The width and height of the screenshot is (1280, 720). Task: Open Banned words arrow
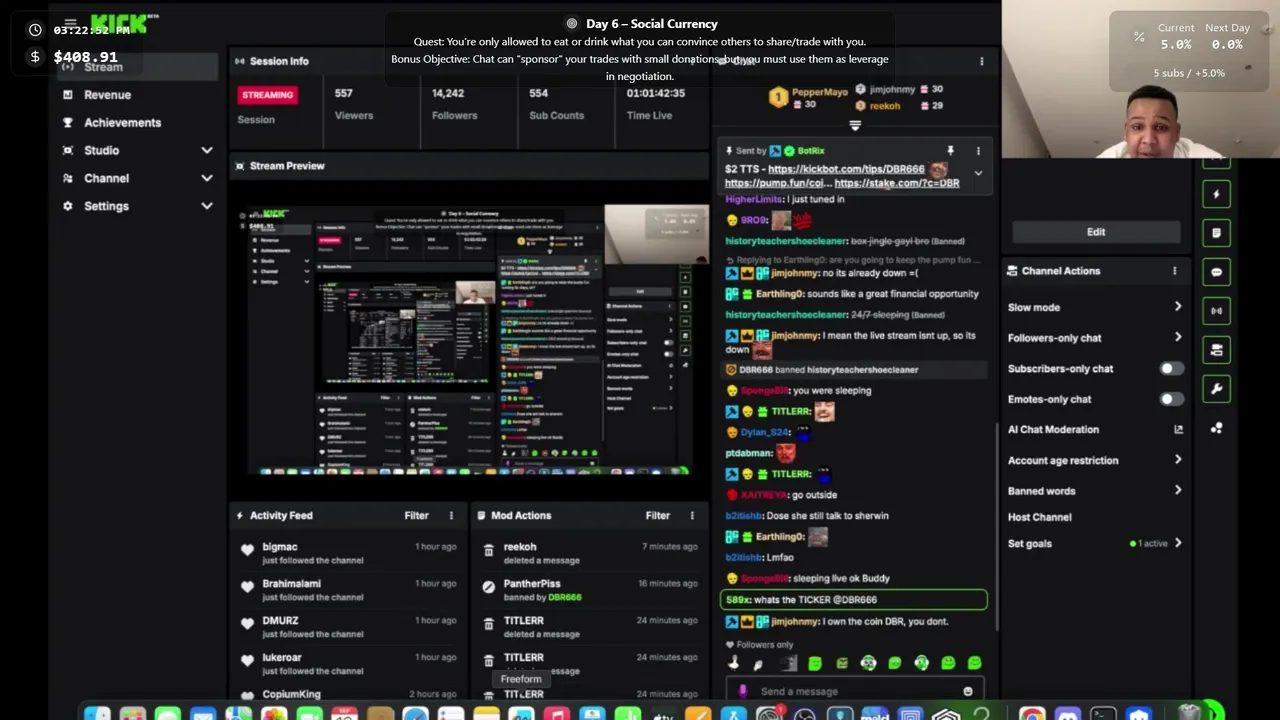click(x=1177, y=491)
